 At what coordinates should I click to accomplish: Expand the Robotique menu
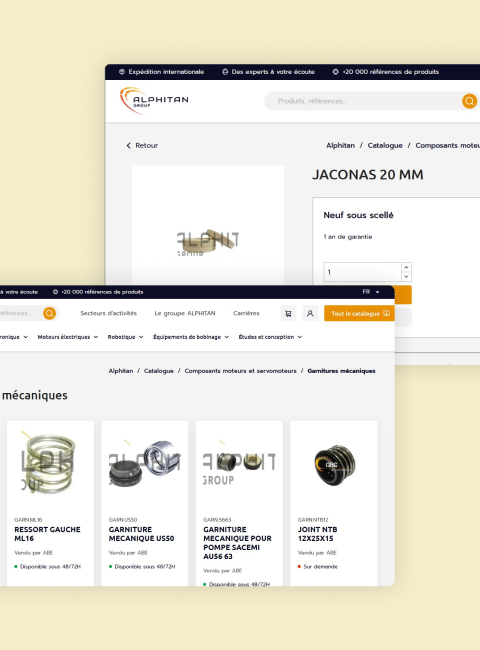(125, 337)
